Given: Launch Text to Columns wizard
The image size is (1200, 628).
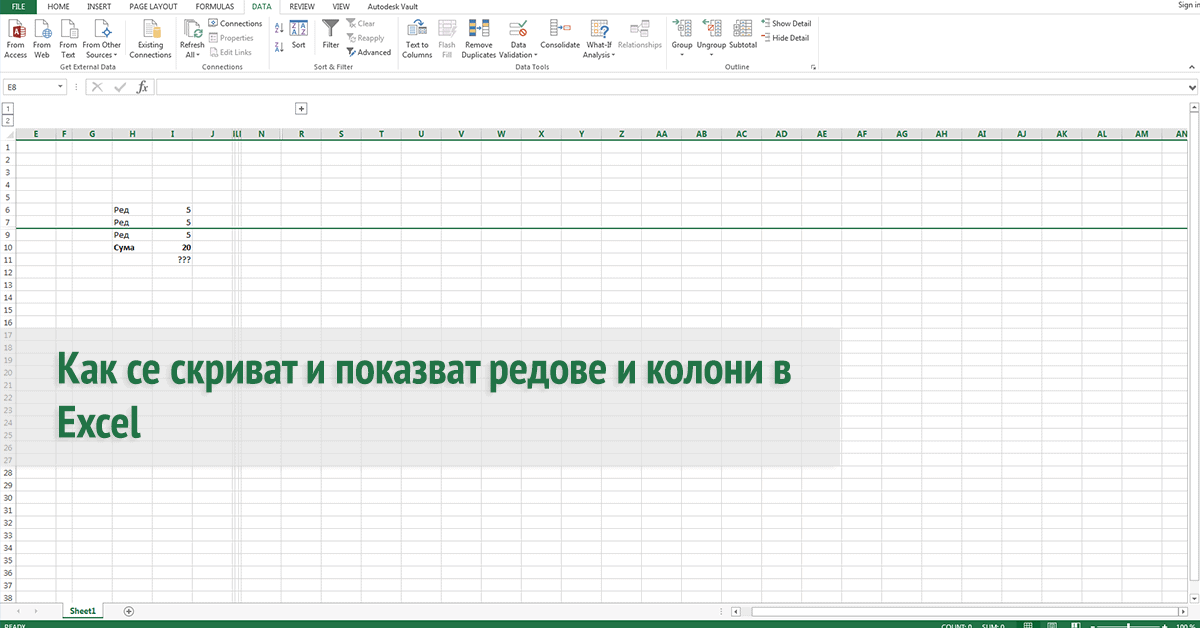Looking at the screenshot, I should [x=417, y=38].
